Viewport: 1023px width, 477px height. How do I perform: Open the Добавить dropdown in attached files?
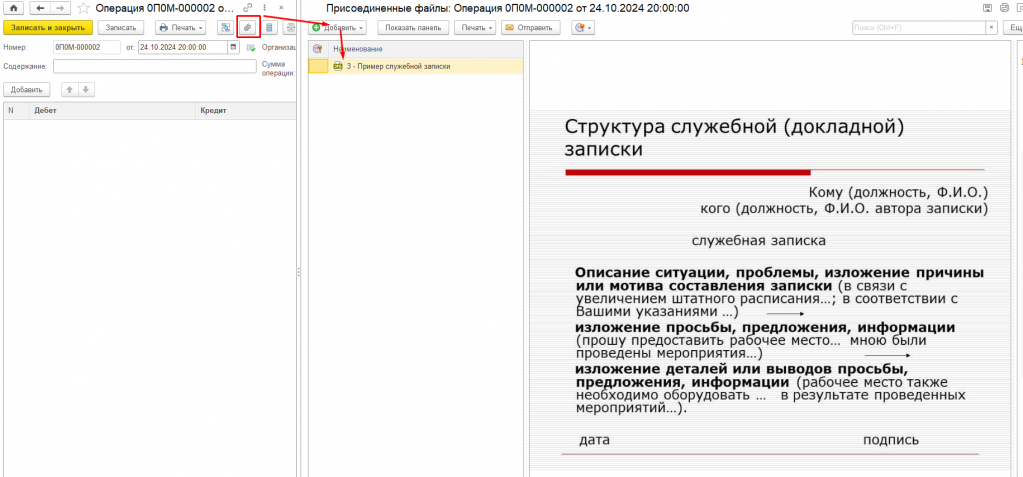337,27
